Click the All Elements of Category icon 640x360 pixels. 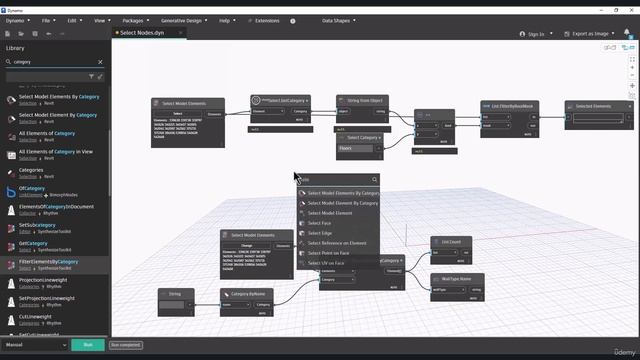11,137
